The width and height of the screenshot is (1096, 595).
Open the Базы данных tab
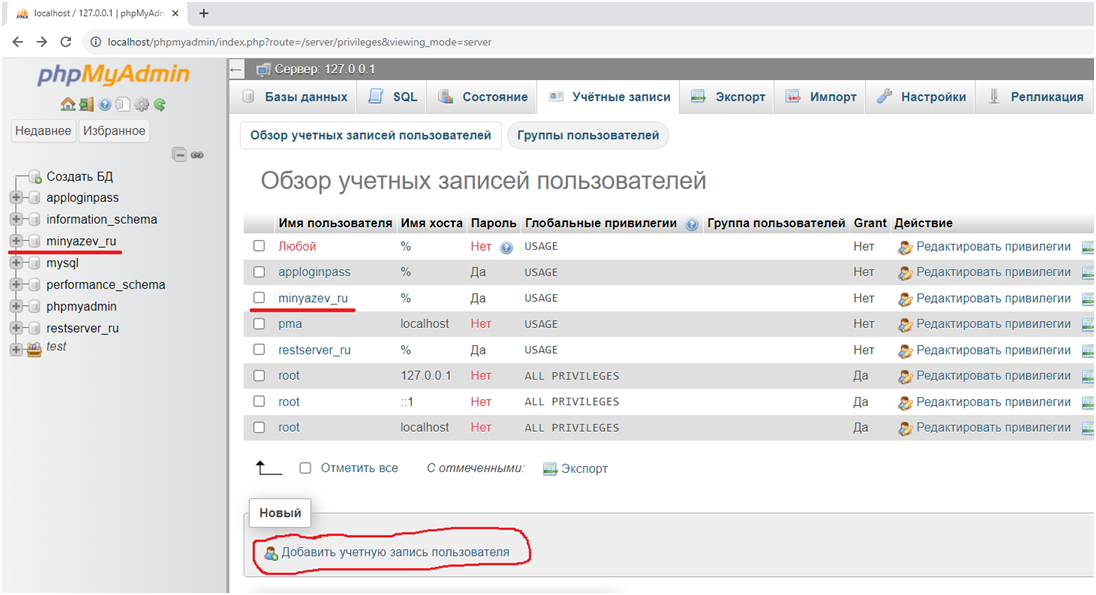tap(294, 97)
